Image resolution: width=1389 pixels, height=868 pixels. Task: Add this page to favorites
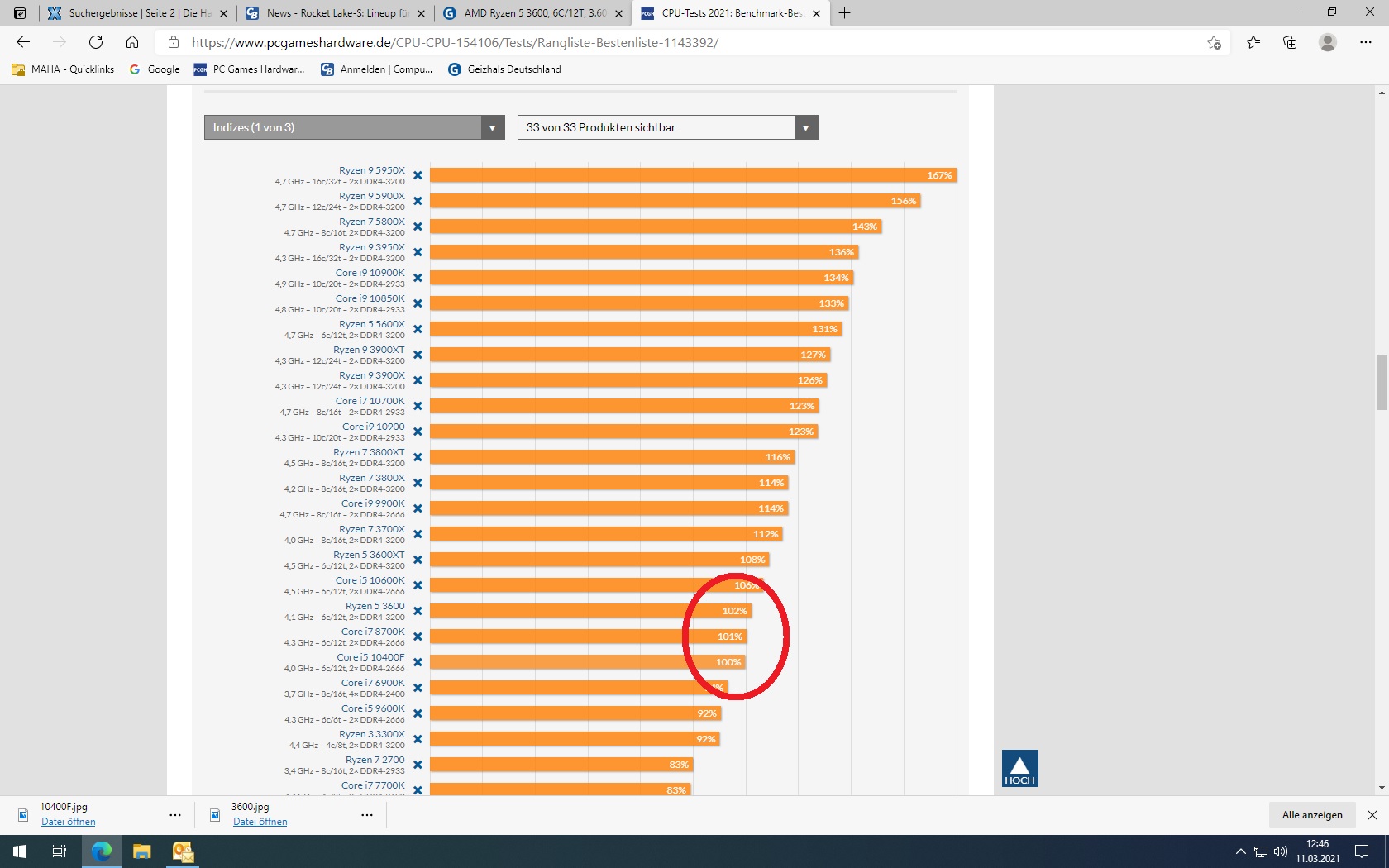(1214, 42)
